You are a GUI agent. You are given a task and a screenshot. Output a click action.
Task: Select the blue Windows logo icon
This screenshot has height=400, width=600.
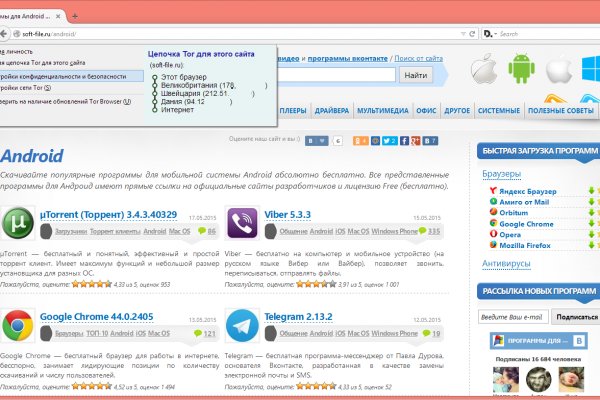pos(591,69)
